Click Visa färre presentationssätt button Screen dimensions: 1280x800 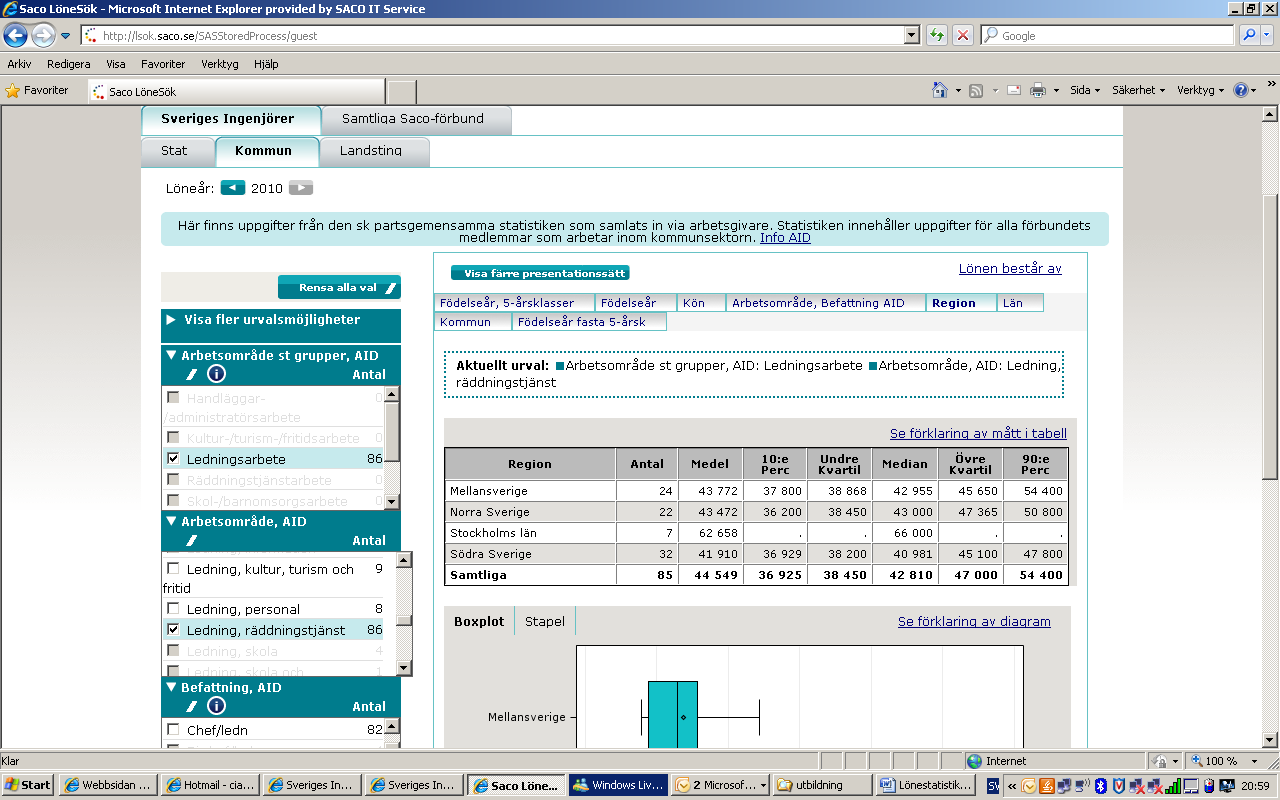[x=540, y=273]
